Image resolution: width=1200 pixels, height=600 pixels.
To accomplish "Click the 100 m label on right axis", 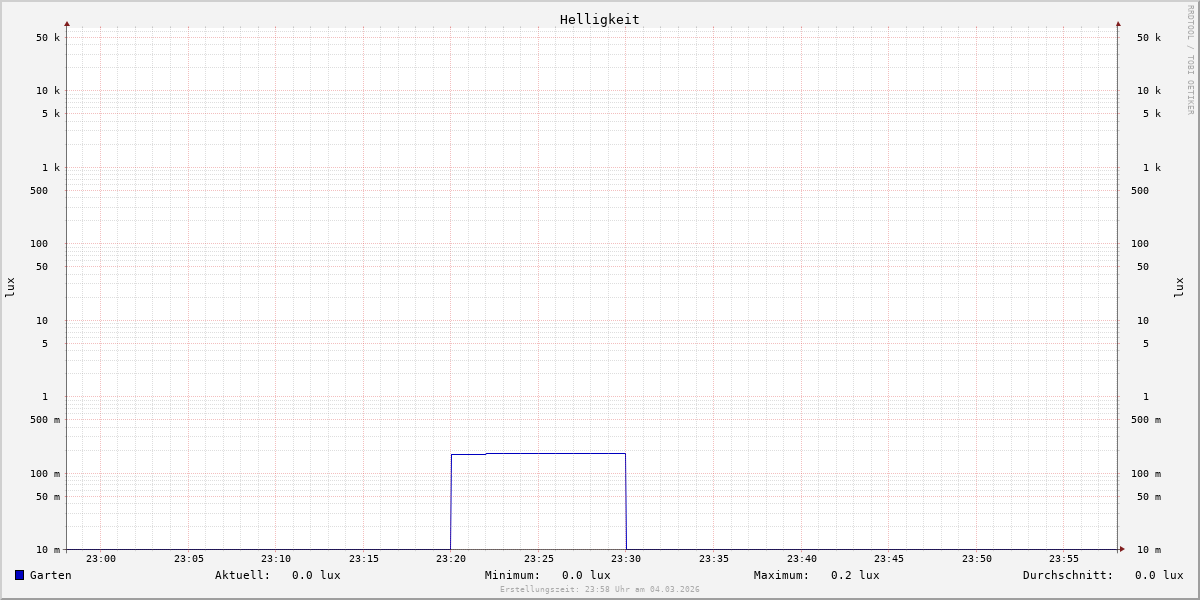I will coord(1146,474).
